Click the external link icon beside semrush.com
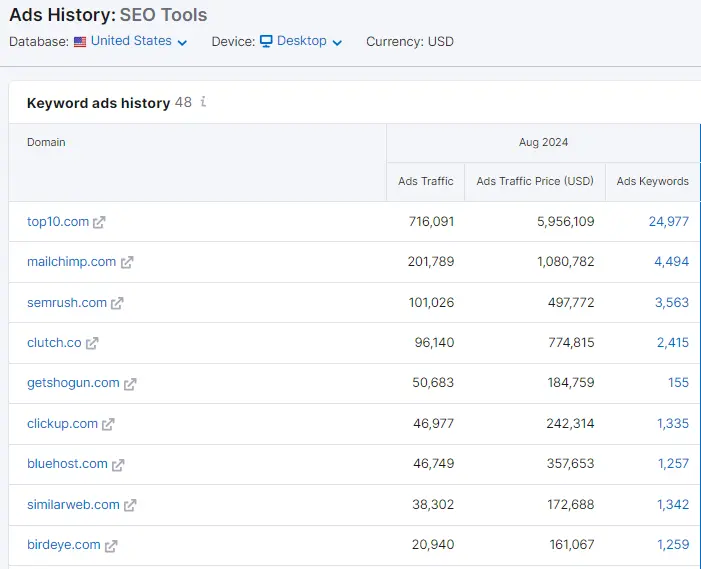 click(x=117, y=303)
